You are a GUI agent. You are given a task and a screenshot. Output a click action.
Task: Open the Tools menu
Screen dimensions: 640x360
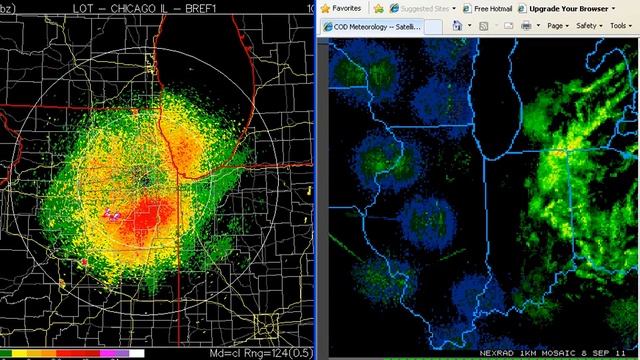tap(621, 26)
